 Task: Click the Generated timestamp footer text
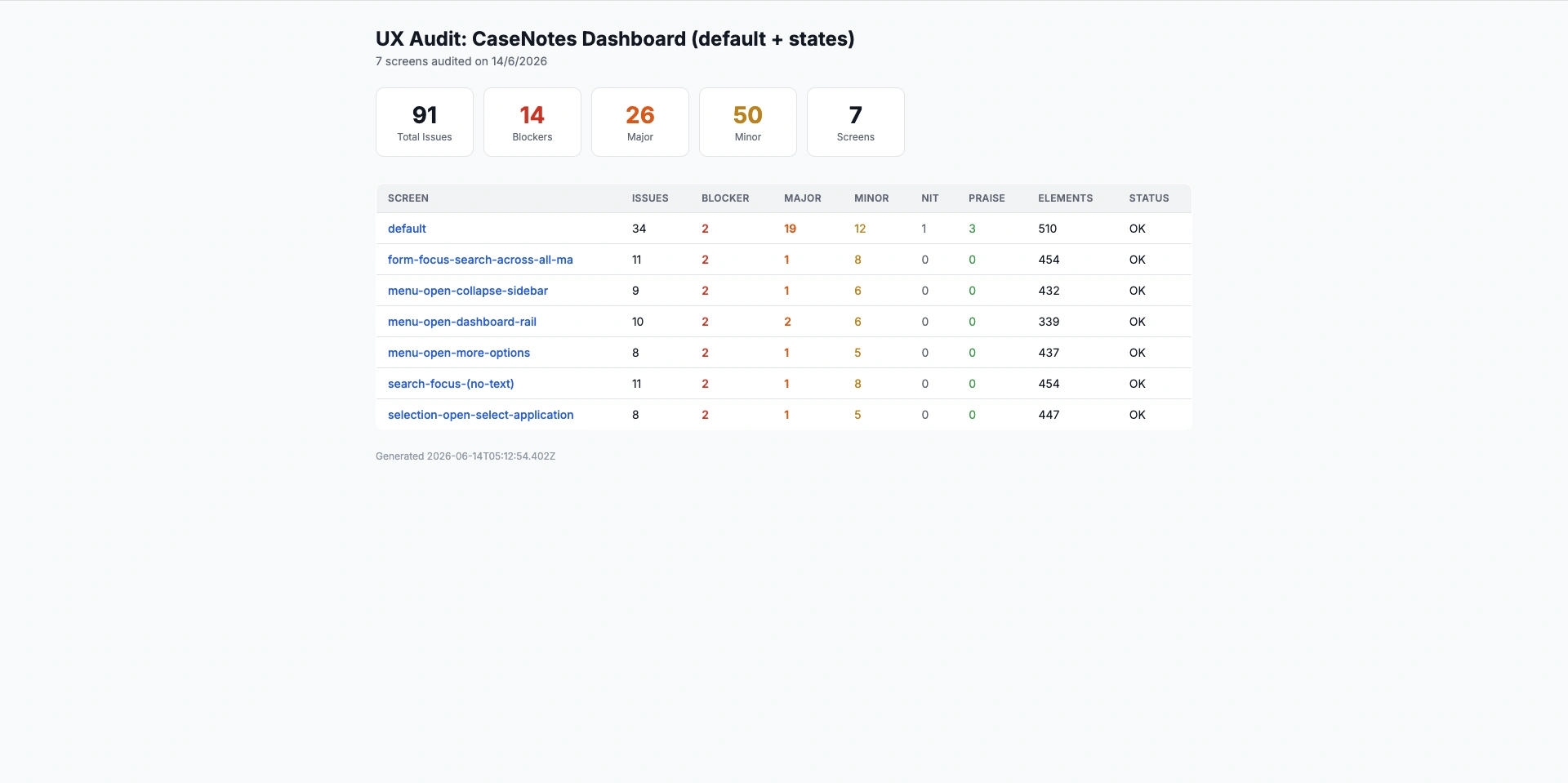point(465,456)
